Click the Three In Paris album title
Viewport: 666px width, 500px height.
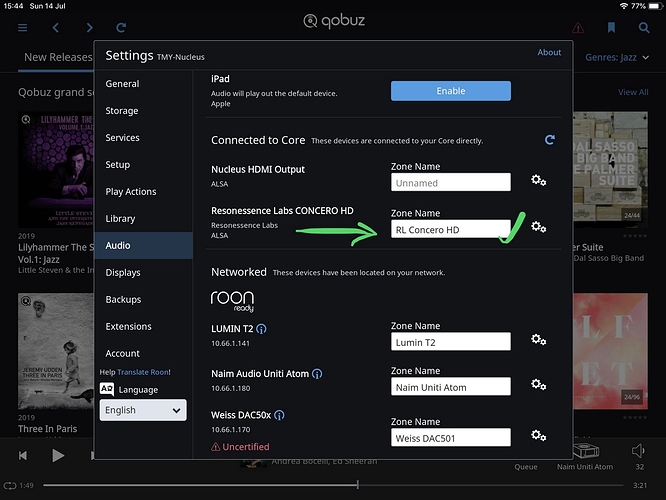(48, 429)
